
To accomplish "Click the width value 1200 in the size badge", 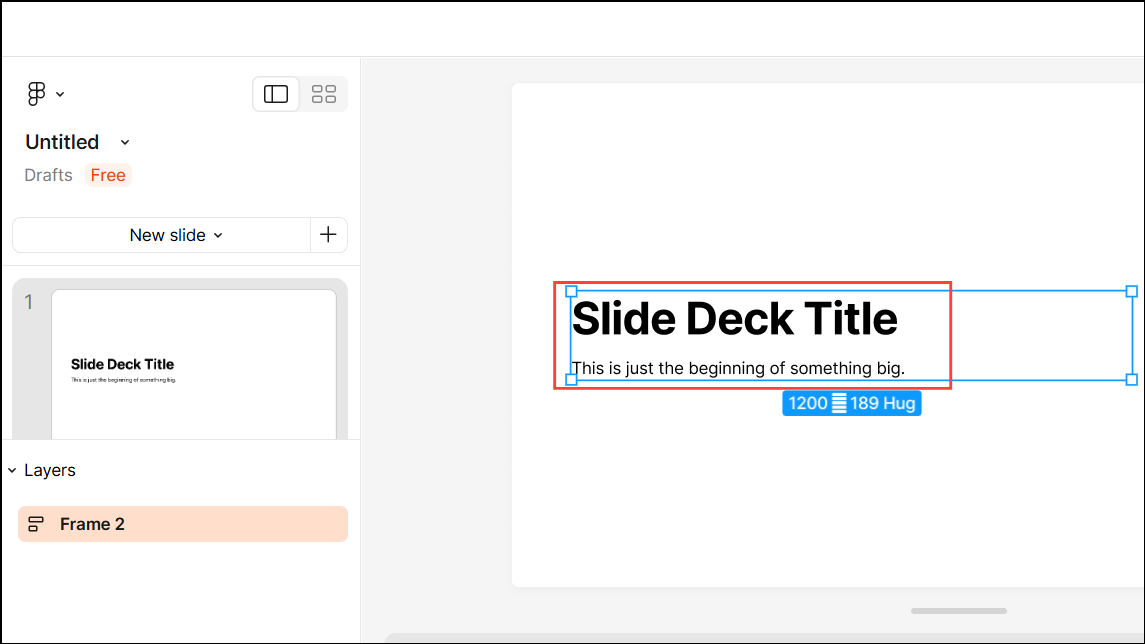I will click(x=809, y=402).
